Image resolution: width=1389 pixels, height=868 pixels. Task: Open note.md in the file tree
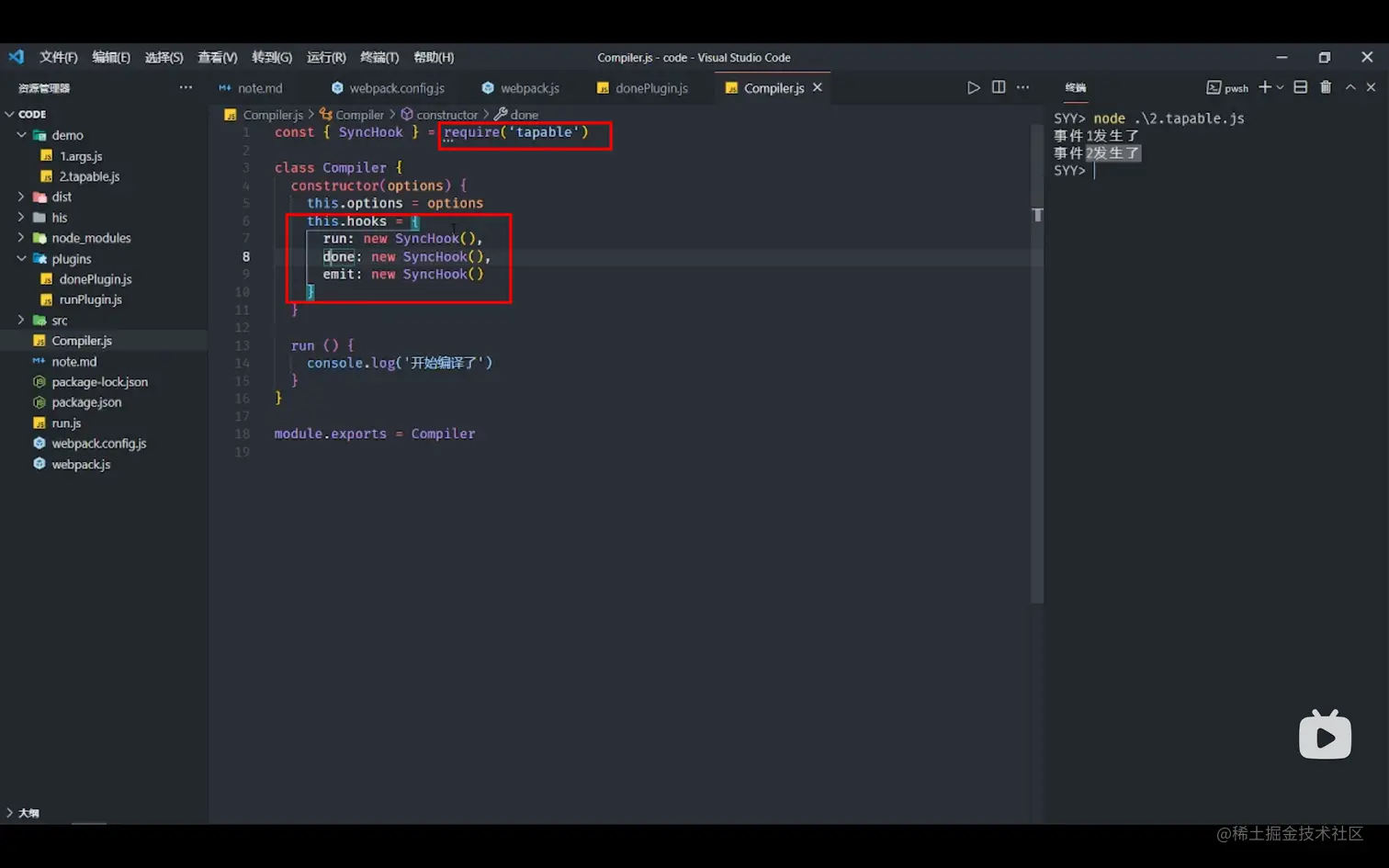point(73,362)
